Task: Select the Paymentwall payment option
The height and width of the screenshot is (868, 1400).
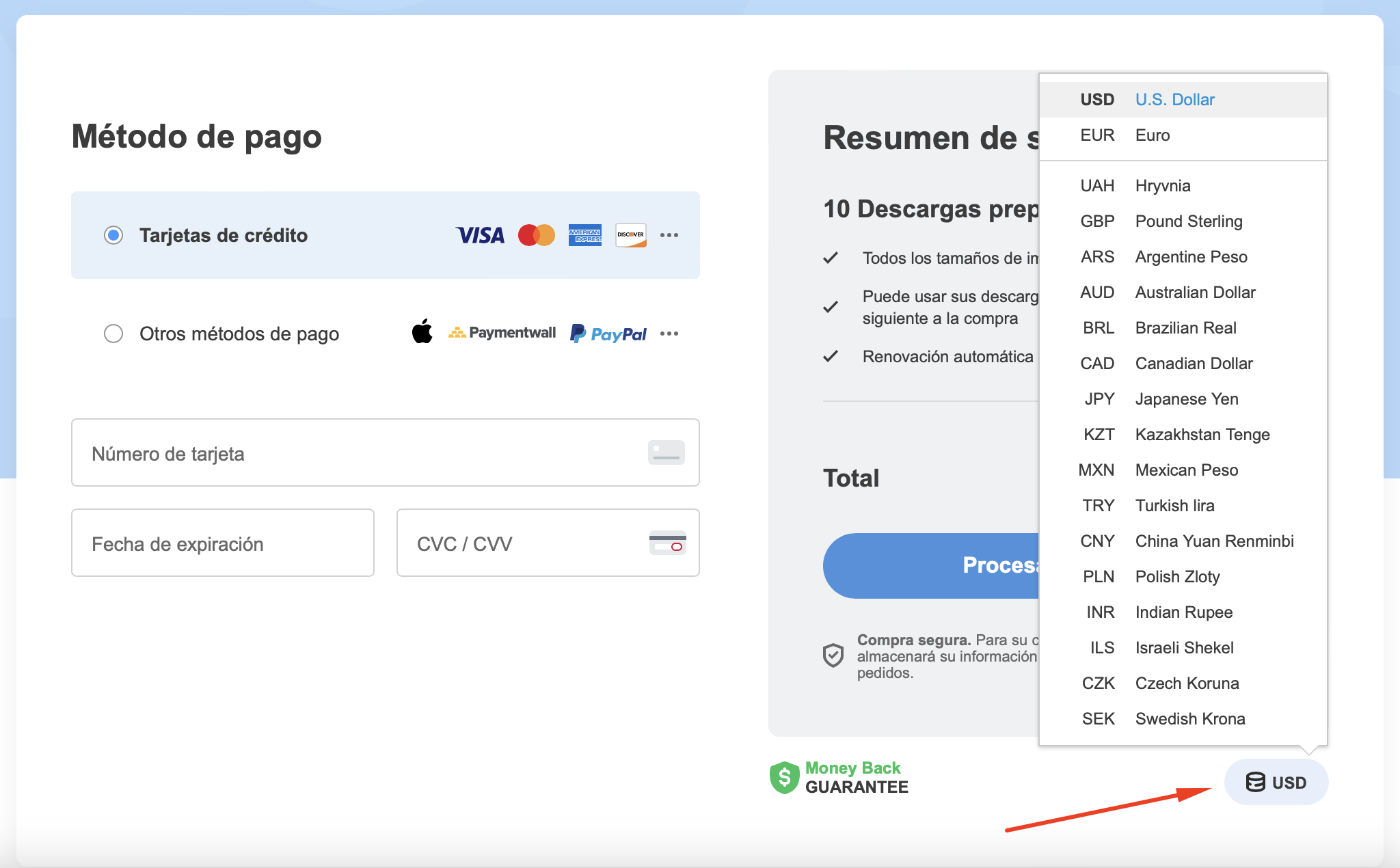Action: click(503, 333)
